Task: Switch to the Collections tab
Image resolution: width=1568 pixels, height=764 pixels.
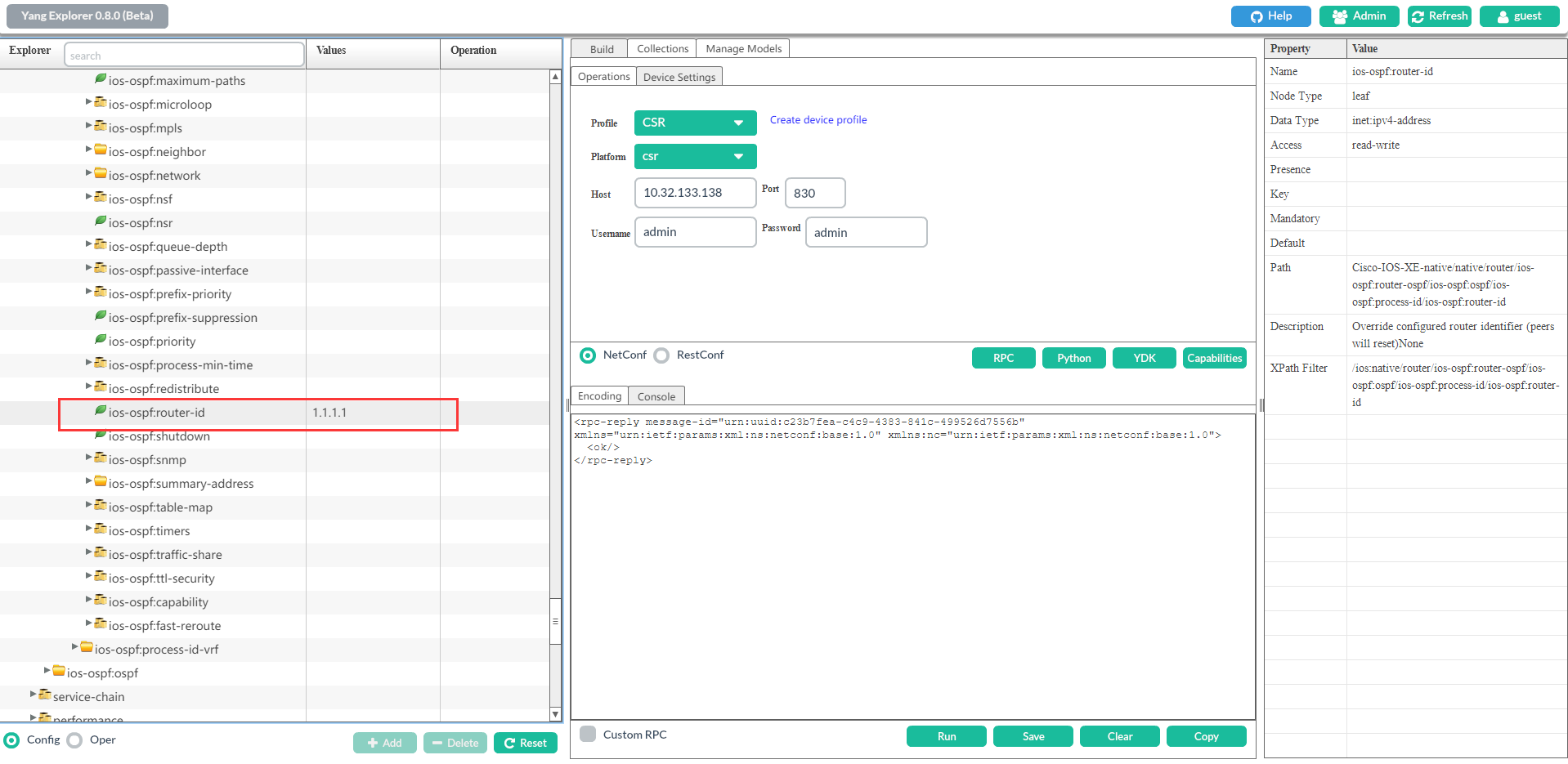Action: (661, 48)
